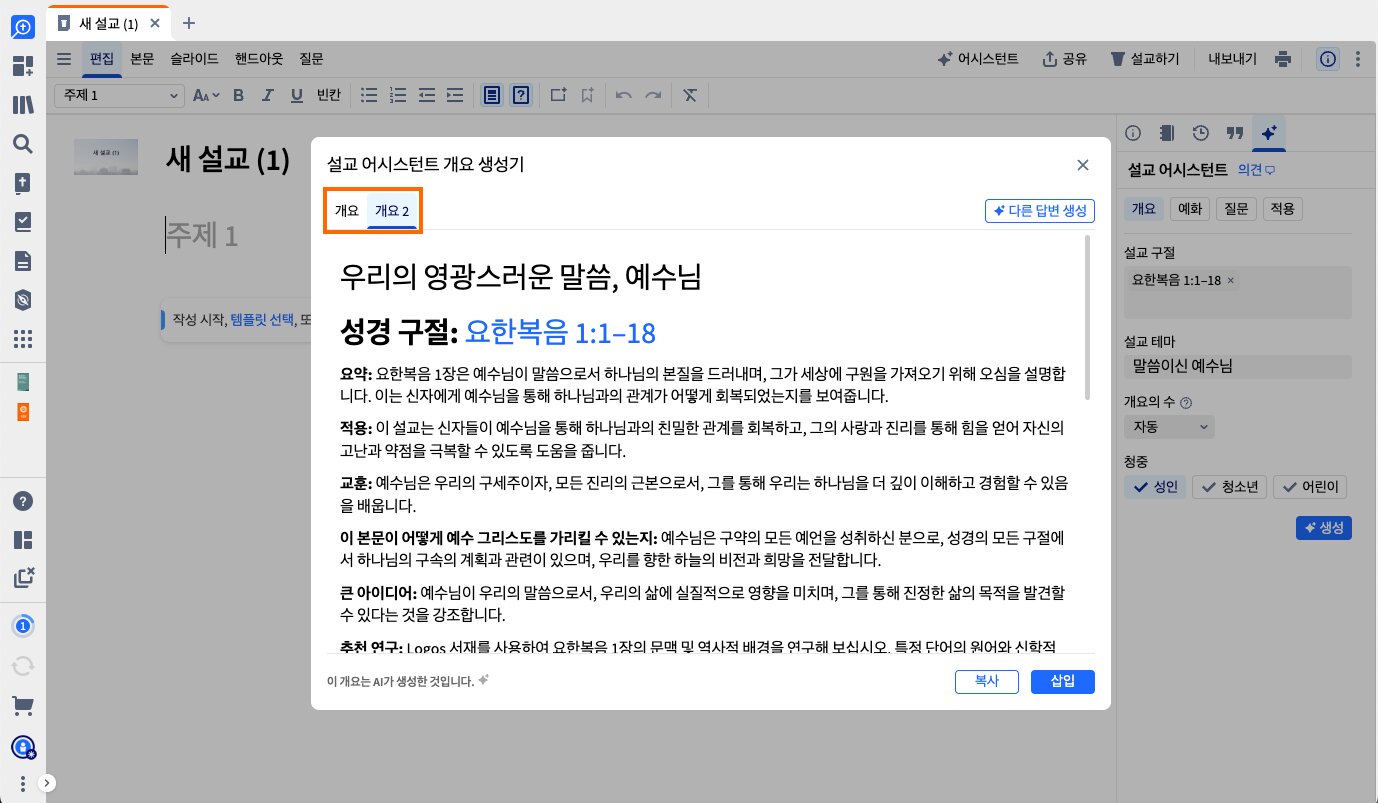Insert a bulleted list
This screenshot has width=1378, height=803.
click(369, 95)
